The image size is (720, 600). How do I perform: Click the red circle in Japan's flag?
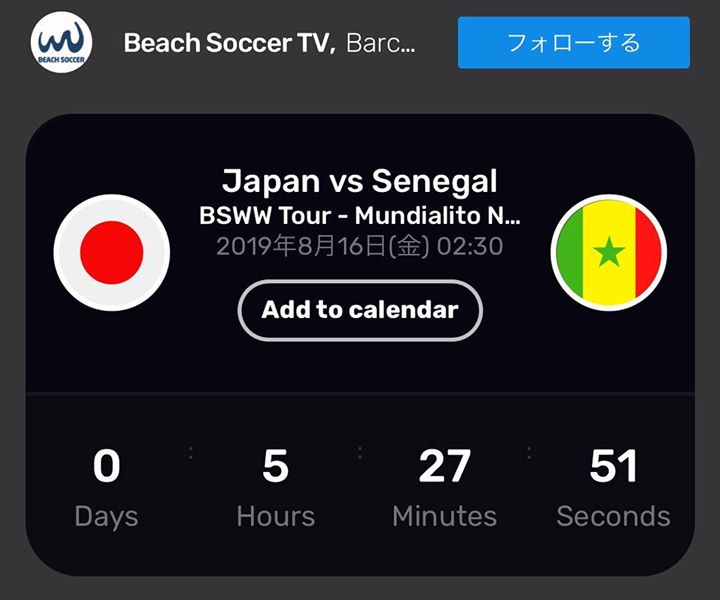[112, 252]
